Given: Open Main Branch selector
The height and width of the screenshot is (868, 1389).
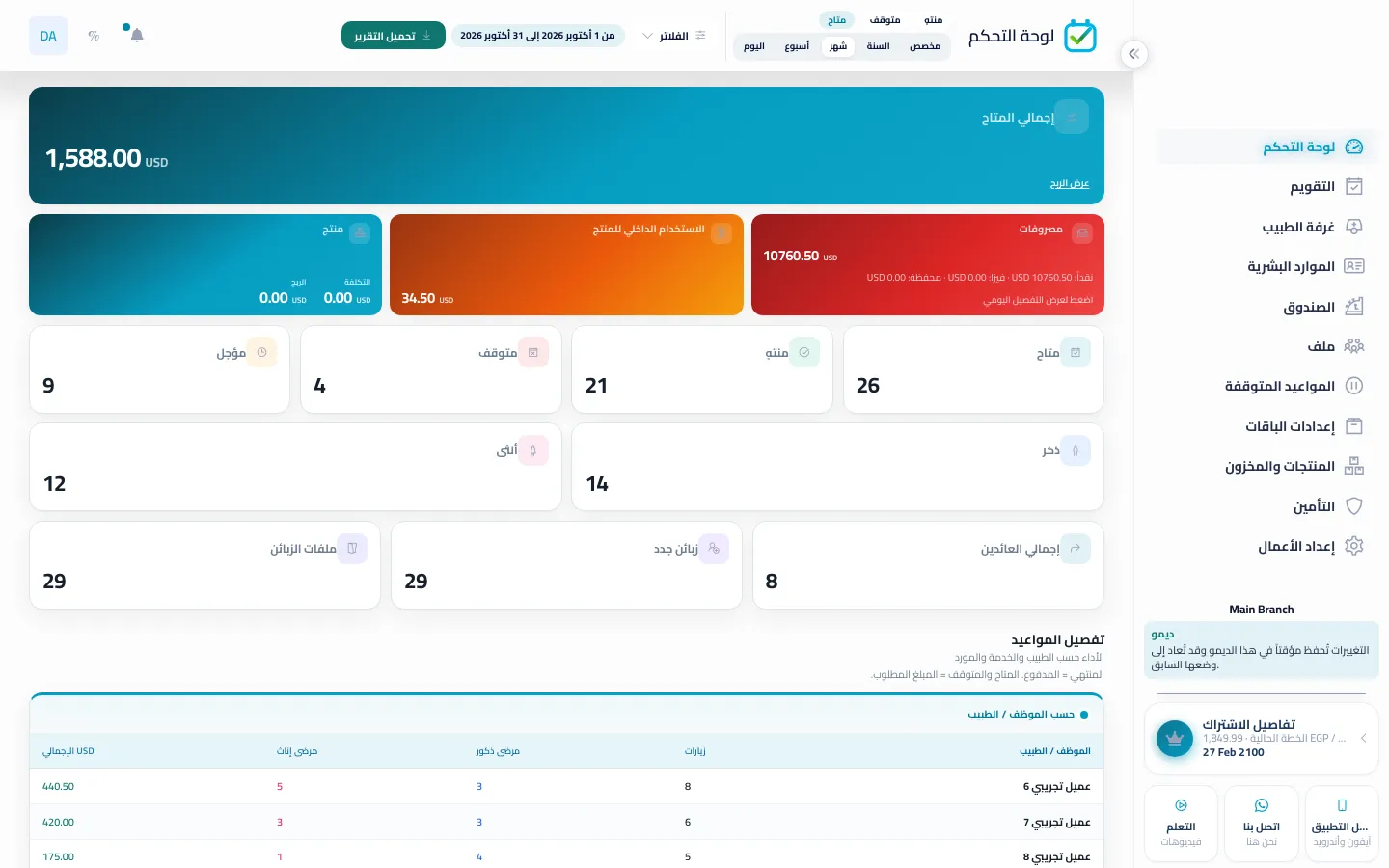Looking at the screenshot, I should (x=1262, y=610).
